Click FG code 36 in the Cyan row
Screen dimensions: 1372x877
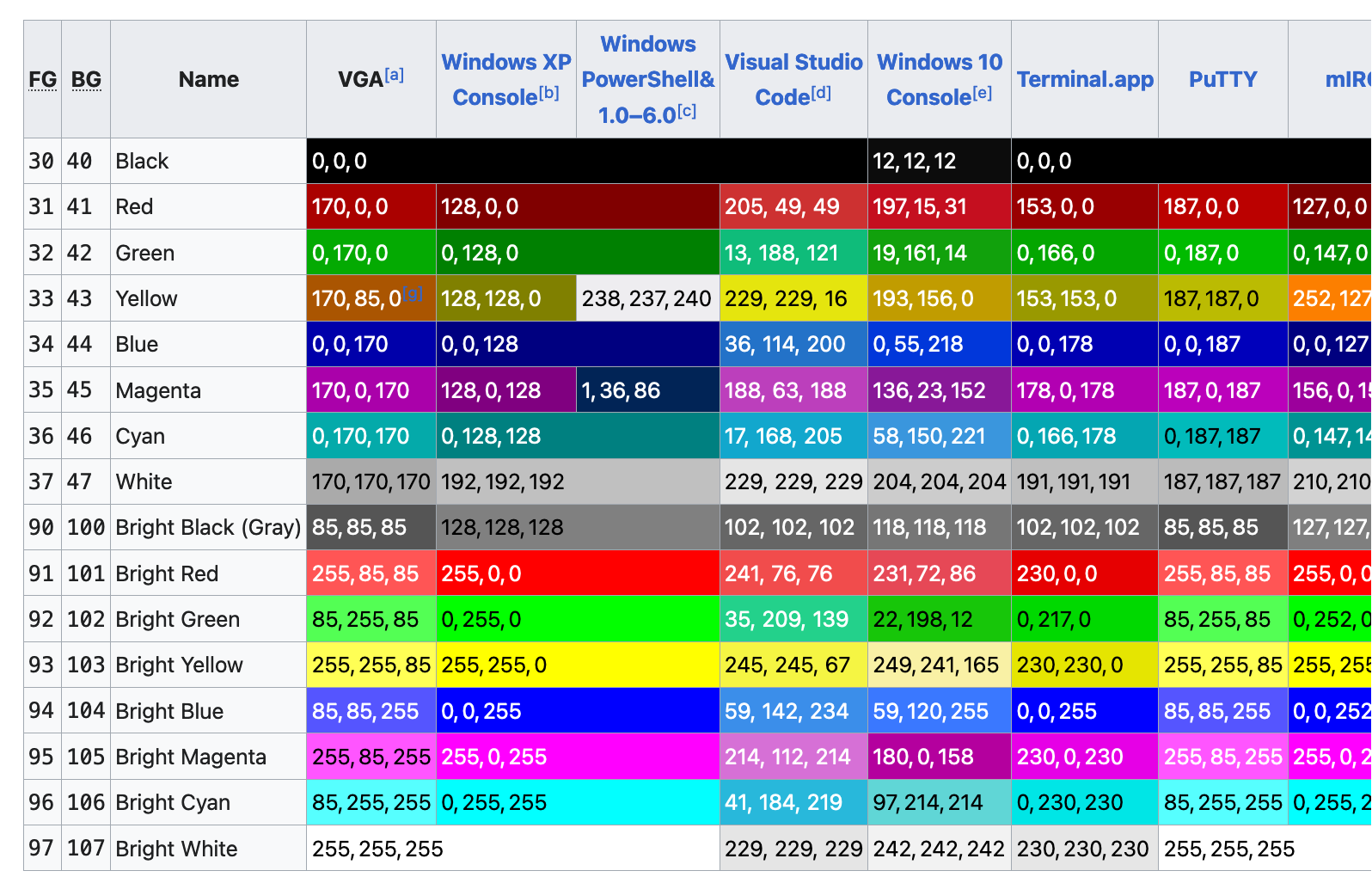coord(41,436)
